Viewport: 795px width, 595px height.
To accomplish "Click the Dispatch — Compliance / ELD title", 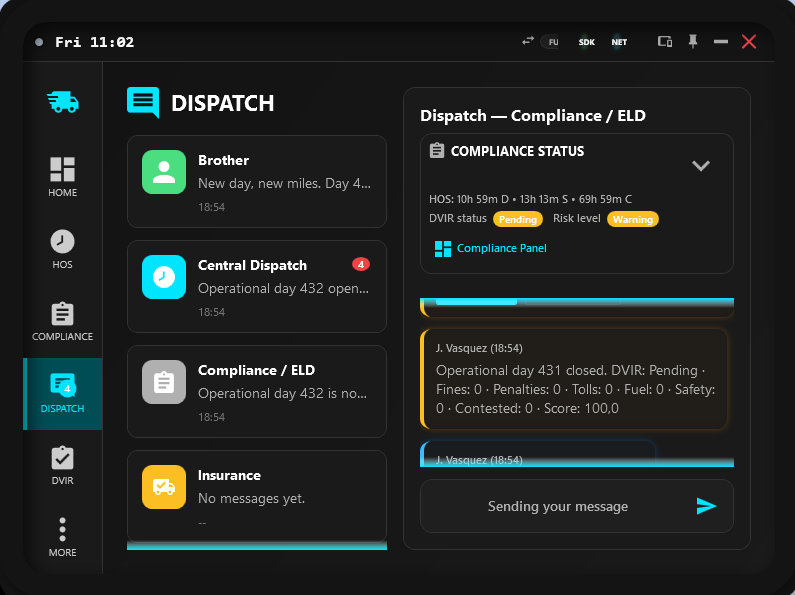I will point(533,116).
